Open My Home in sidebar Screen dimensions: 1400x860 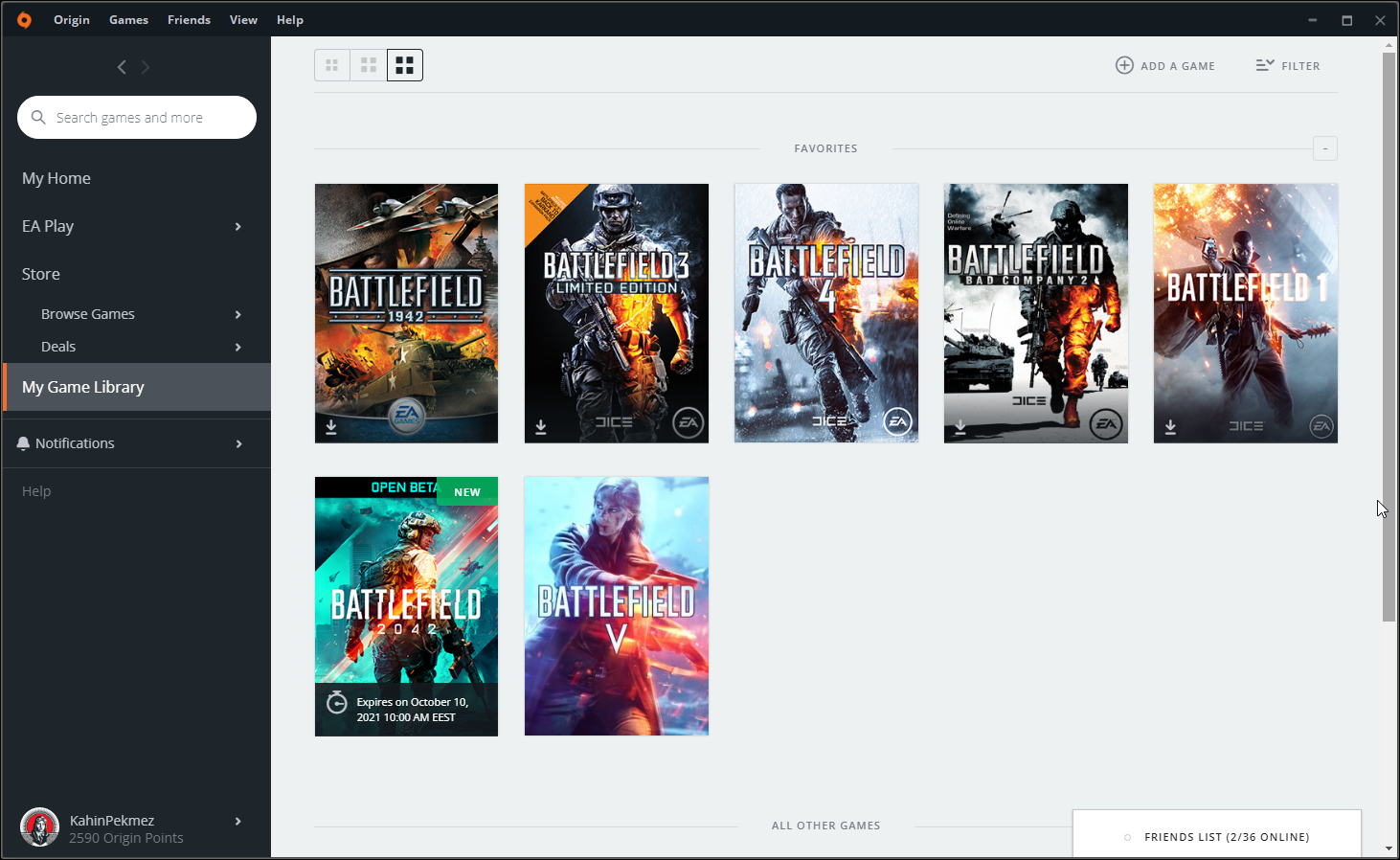point(56,178)
